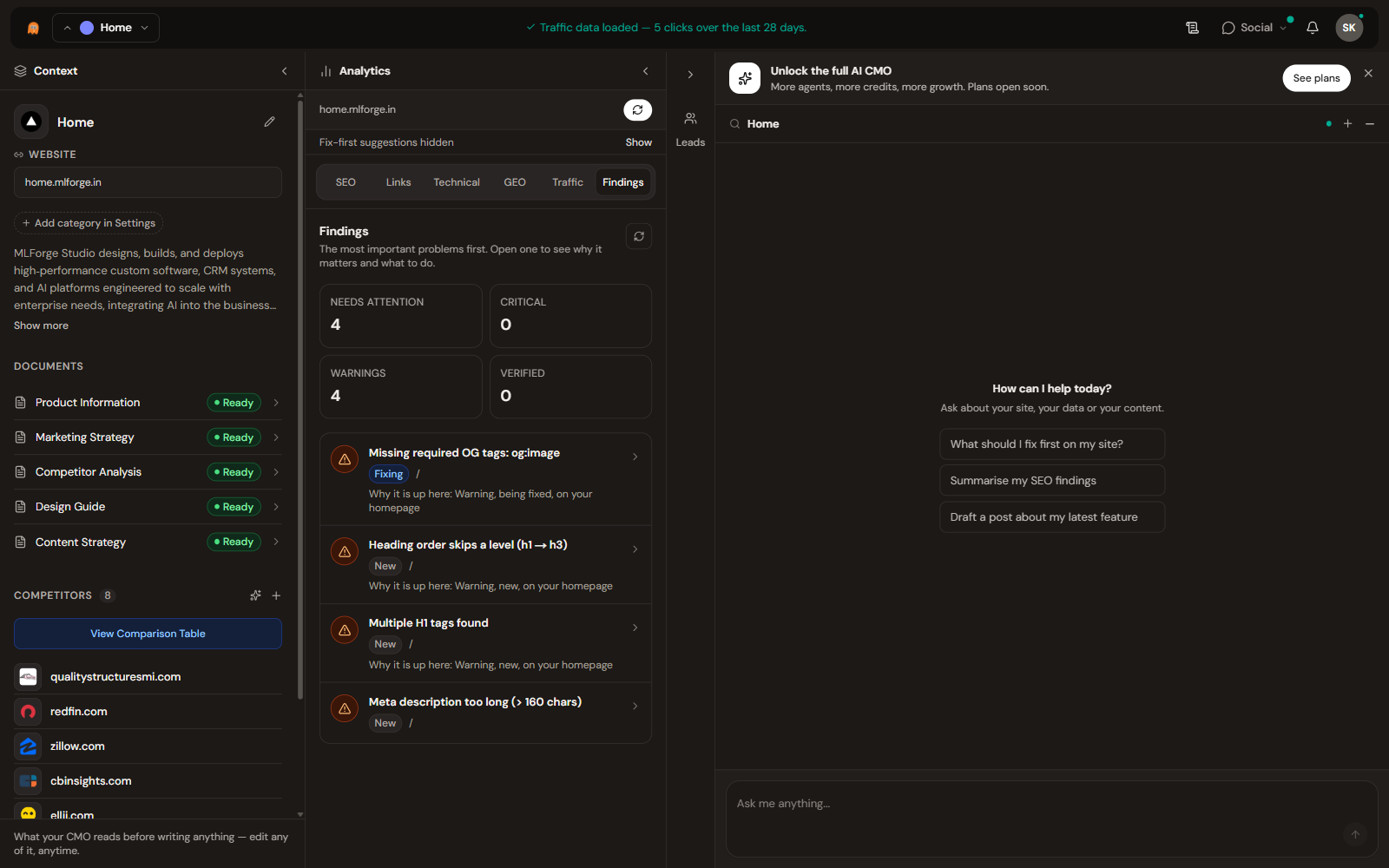Open the Social dropdown menu
The width and height of the screenshot is (1389, 868).
pos(1254,28)
